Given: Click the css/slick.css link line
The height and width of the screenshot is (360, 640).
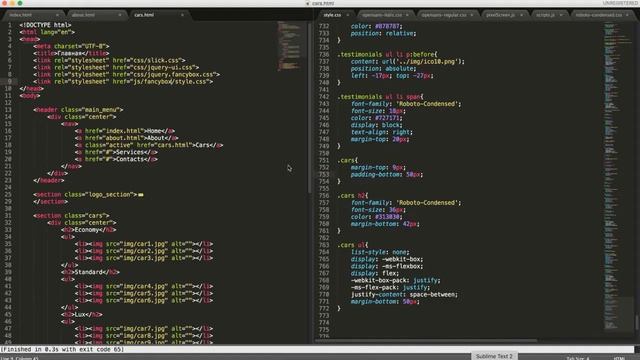Looking at the screenshot, I should (x=109, y=60).
